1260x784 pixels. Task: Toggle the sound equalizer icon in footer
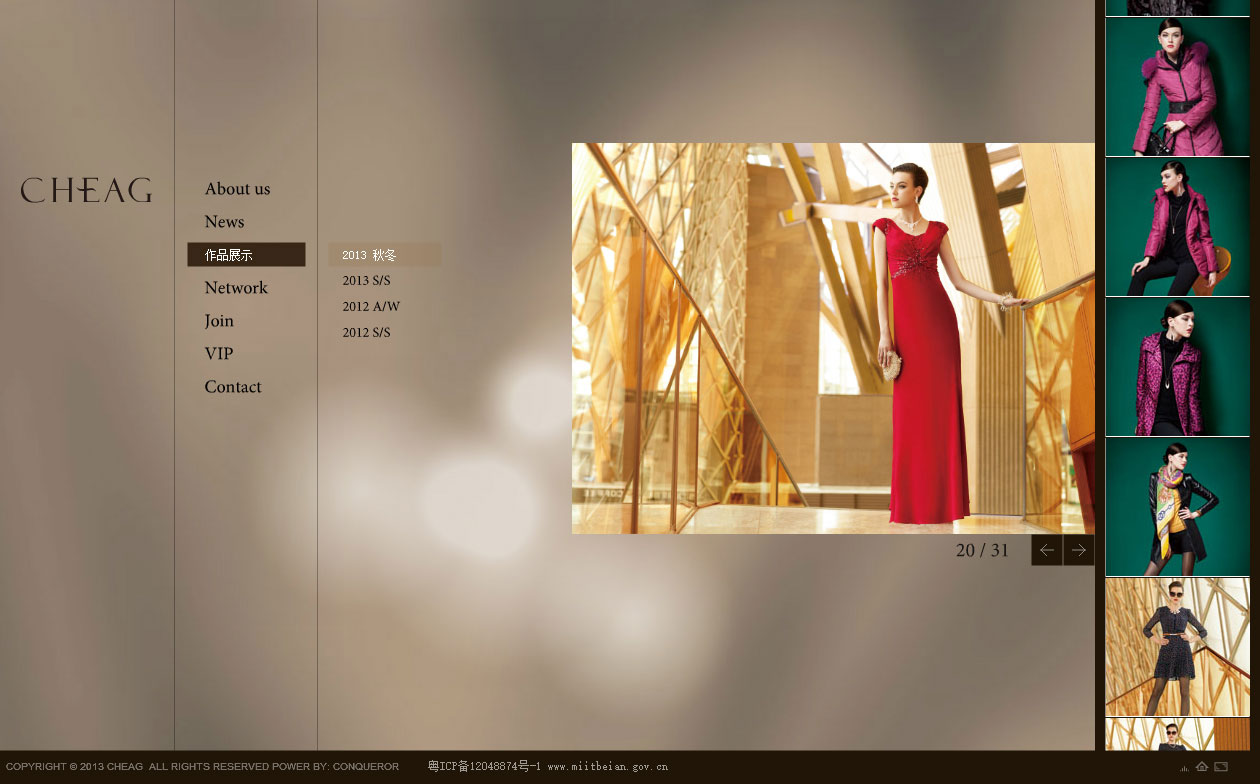(x=1185, y=768)
